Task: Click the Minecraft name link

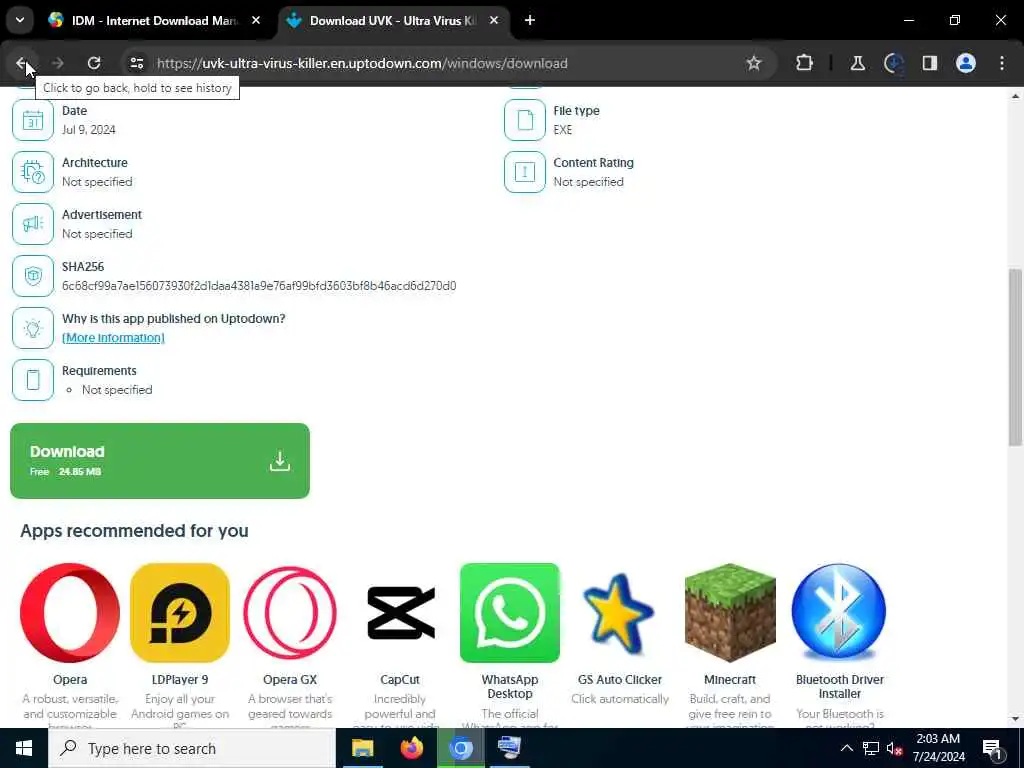Action: 729,679
